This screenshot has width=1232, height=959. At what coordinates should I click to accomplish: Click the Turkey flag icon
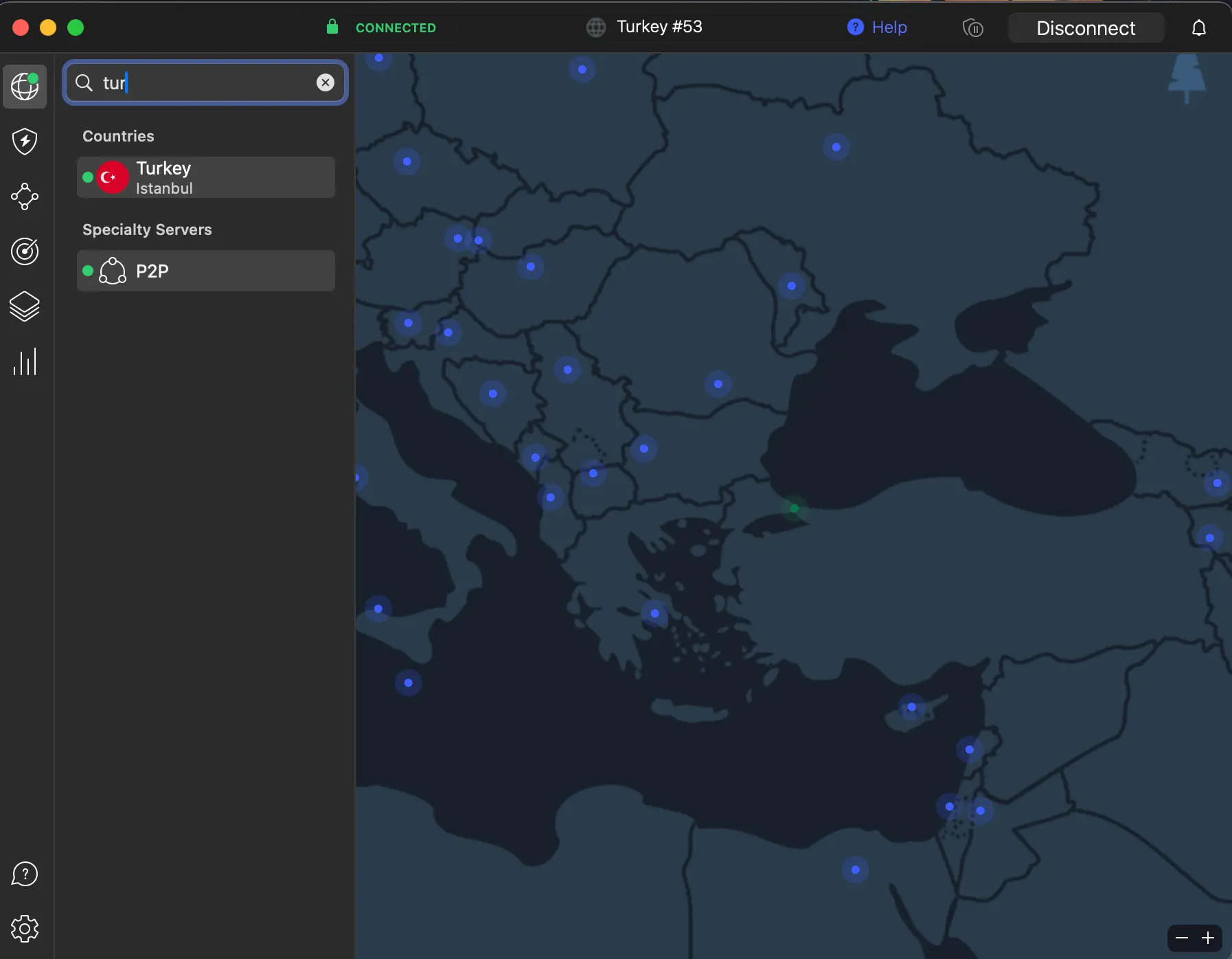(x=112, y=177)
